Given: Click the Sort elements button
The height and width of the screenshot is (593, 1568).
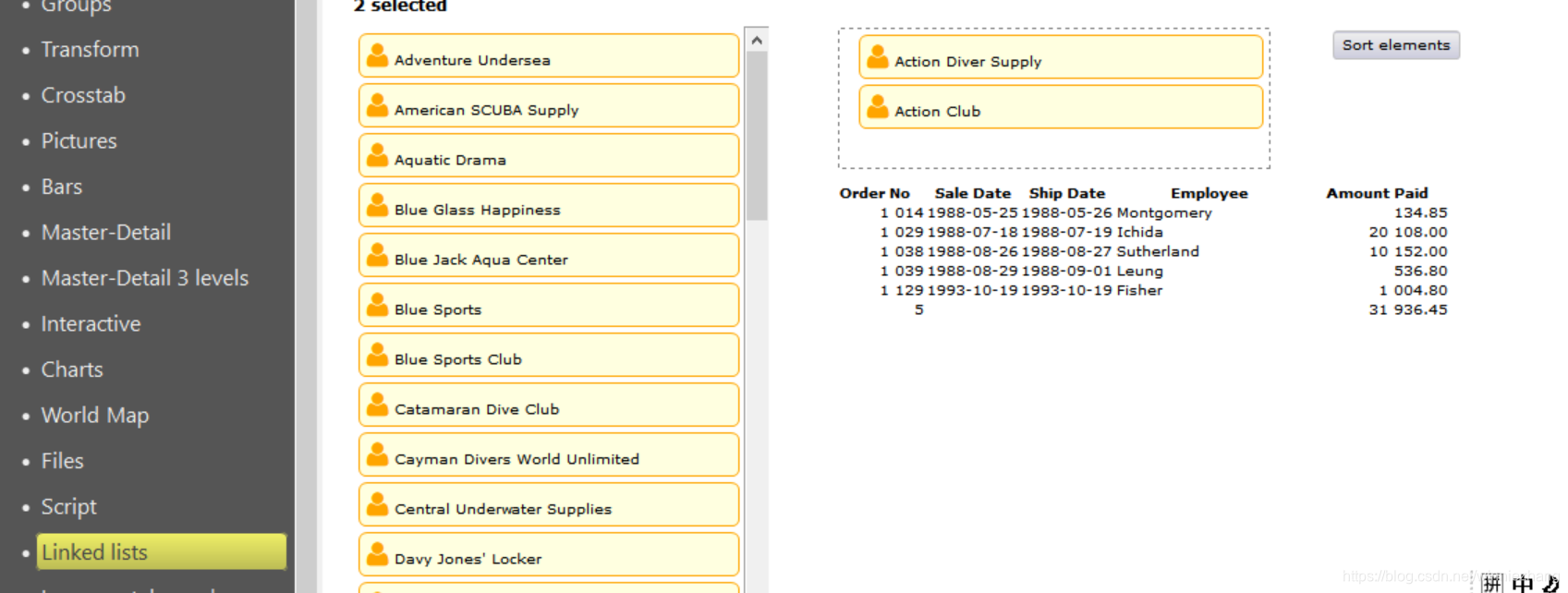Looking at the screenshot, I should pos(1396,45).
